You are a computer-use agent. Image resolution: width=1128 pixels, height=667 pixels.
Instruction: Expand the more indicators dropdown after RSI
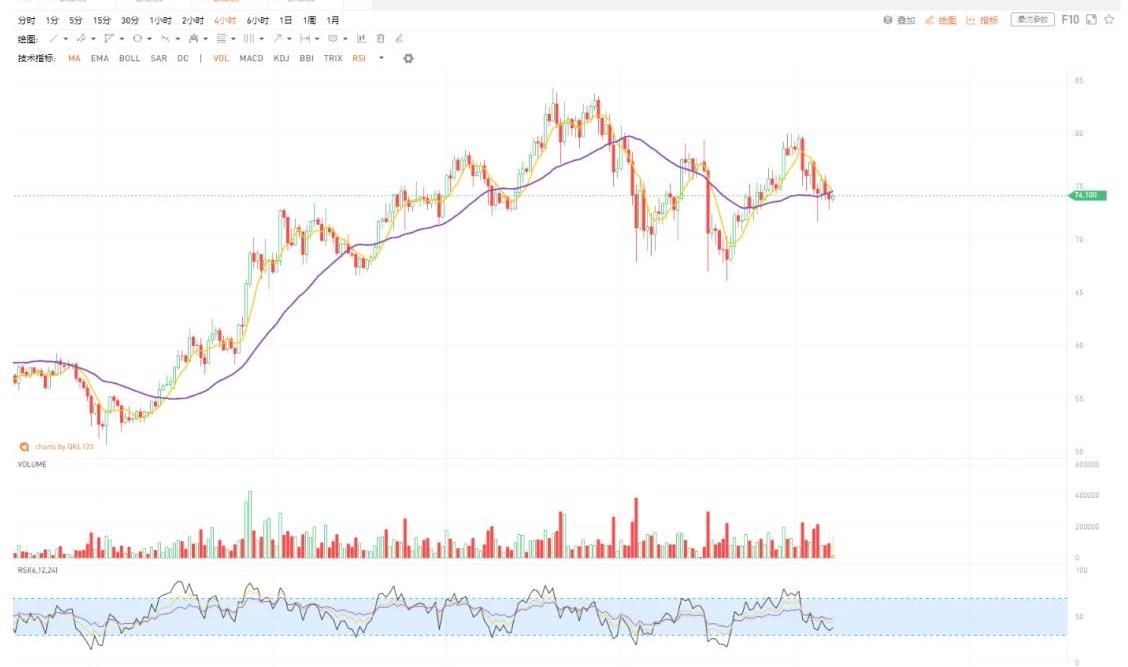click(381, 58)
